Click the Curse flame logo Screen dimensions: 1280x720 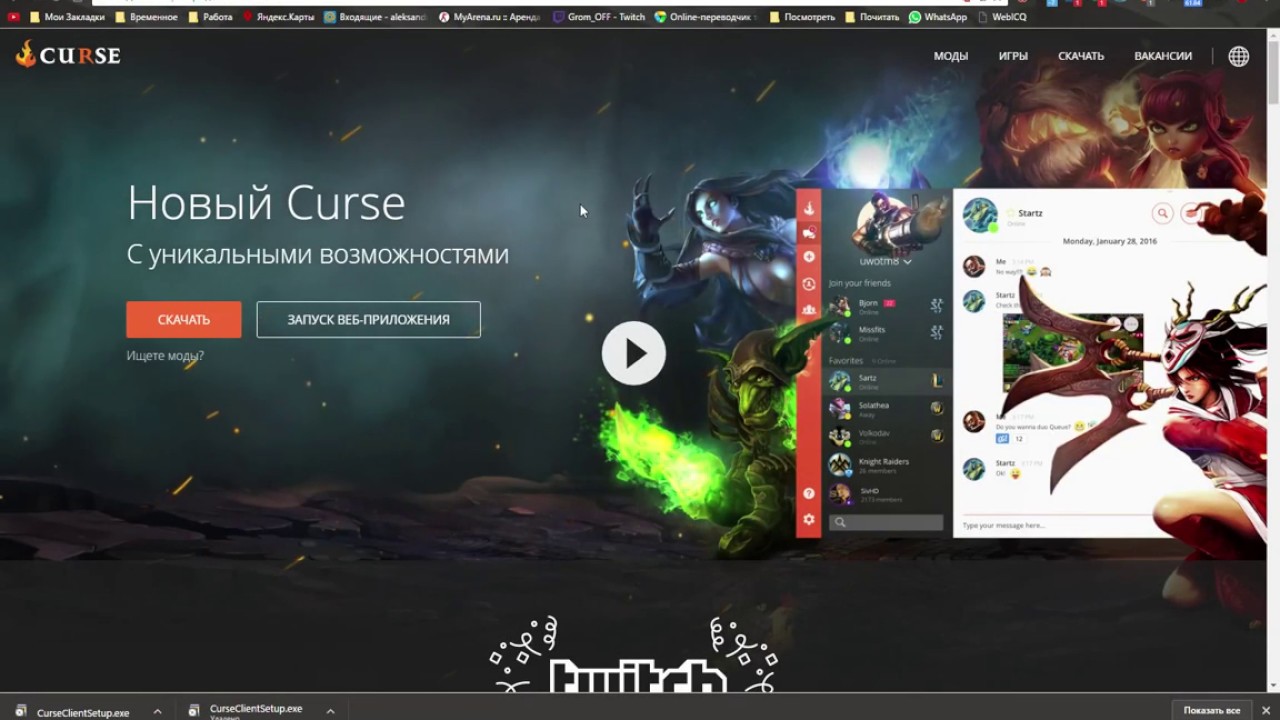pyautogui.click(x=68, y=55)
